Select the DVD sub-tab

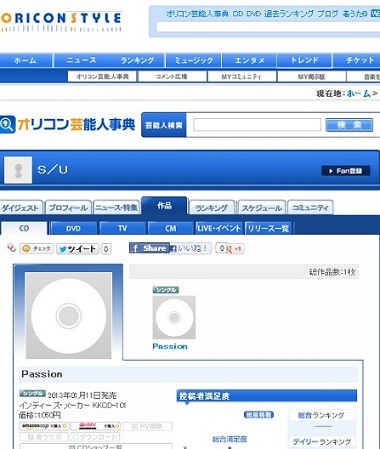73,228
